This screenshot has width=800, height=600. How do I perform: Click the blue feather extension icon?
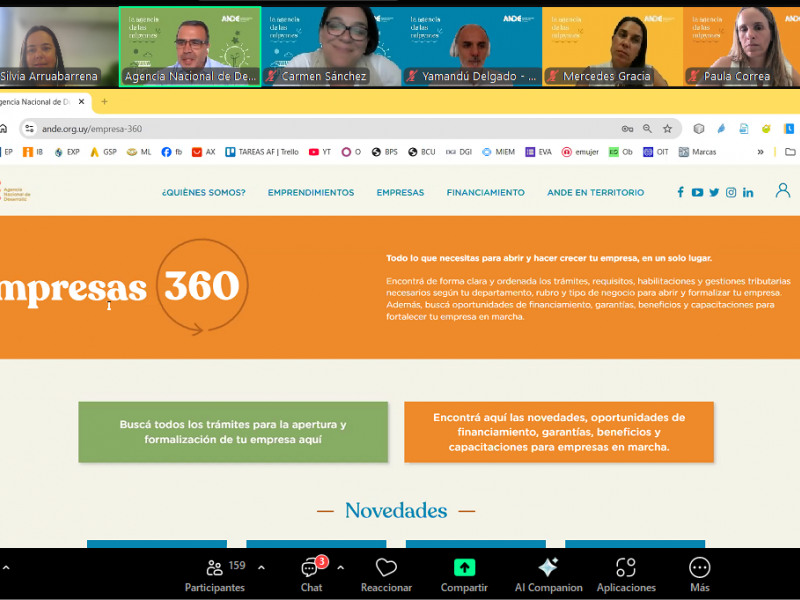click(x=721, y=129)
